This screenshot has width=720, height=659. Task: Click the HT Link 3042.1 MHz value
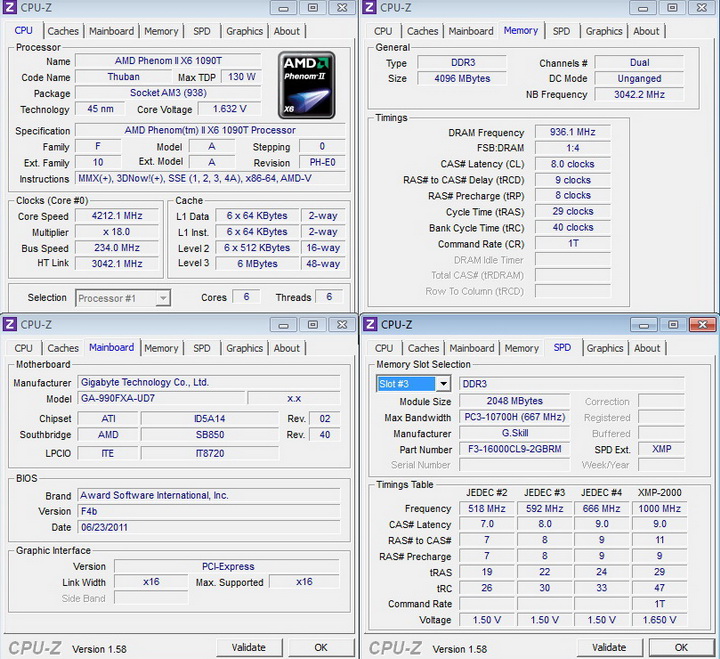[x=117, y=264]
